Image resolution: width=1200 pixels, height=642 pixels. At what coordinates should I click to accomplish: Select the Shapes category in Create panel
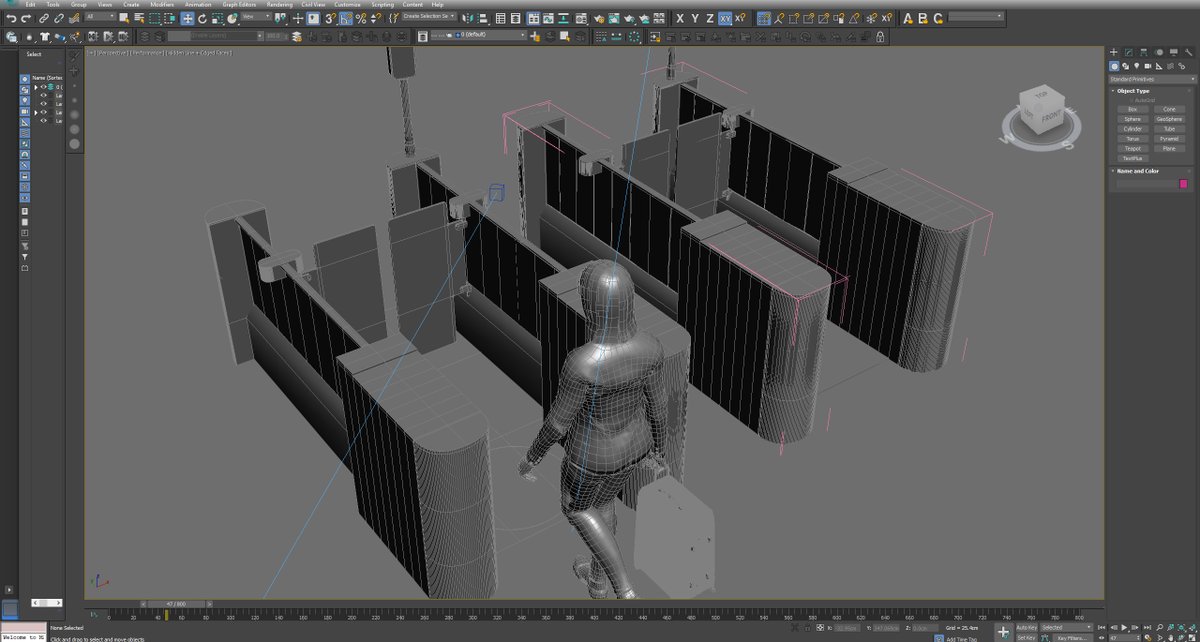click(x=1127, y=66)
